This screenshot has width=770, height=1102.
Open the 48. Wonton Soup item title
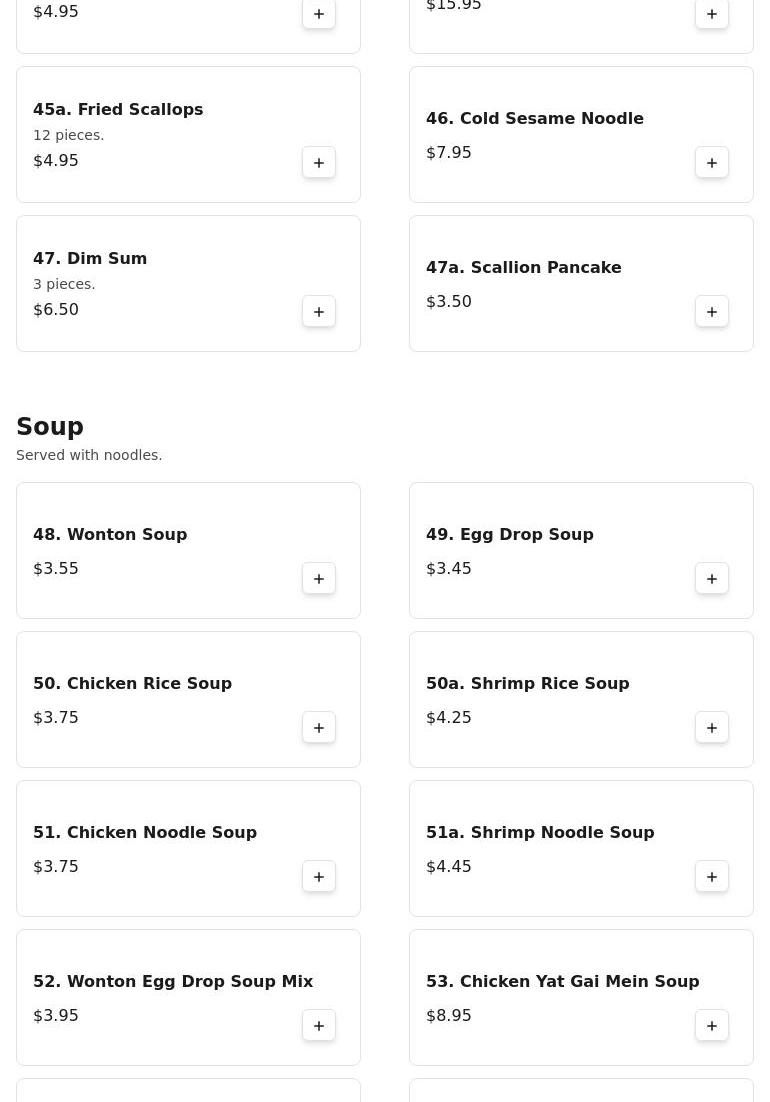click(110, 535)
